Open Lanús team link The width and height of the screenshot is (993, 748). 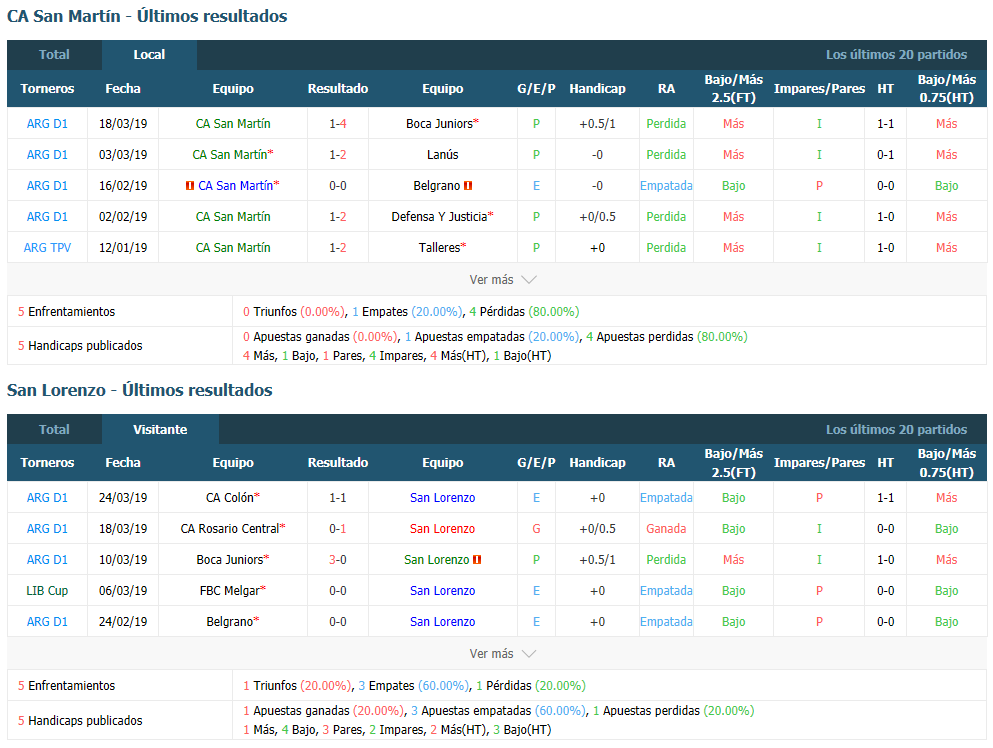(443, 155)
